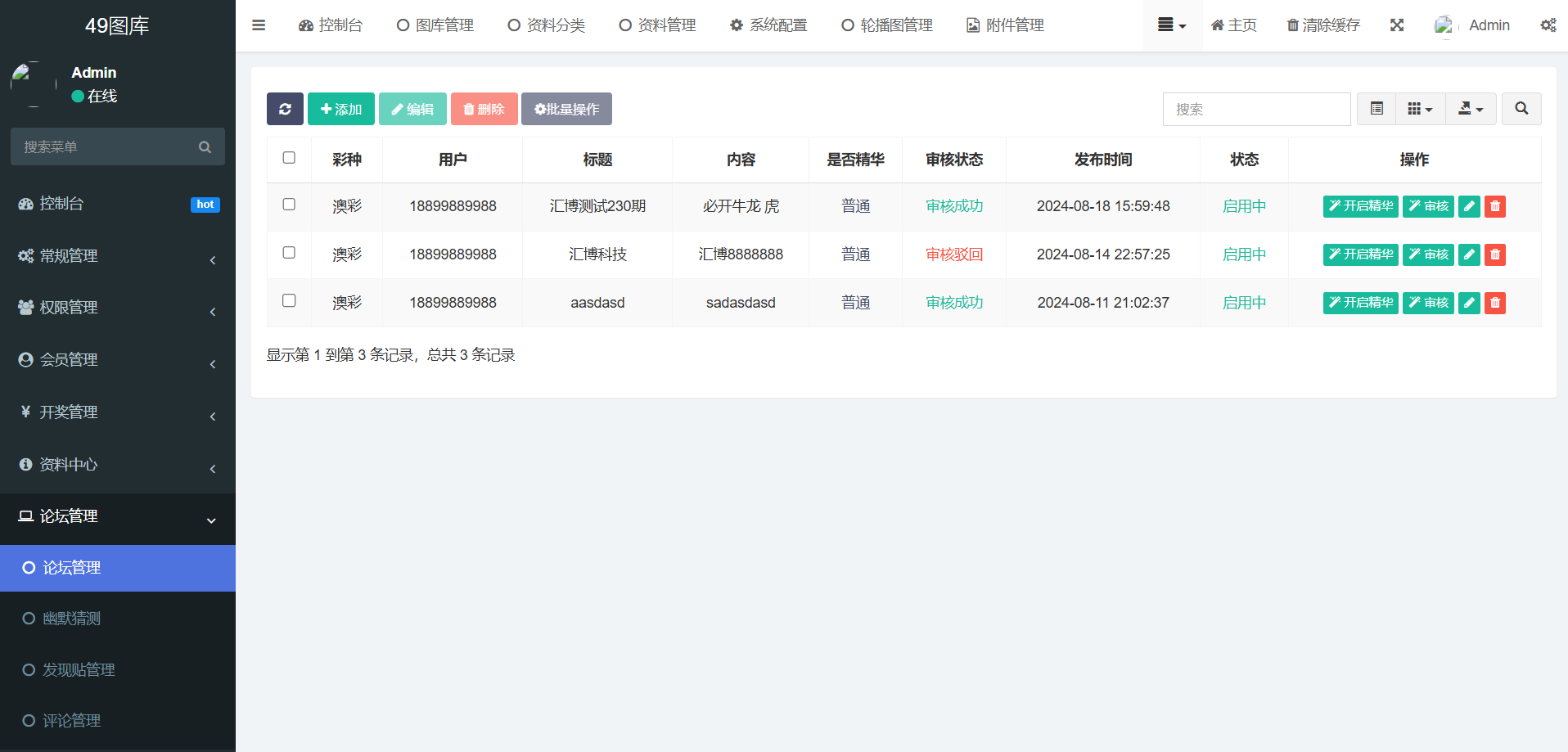Viewport: 1568px width, 752px height.
Task: Open the columns grid dropdown
Action: (x=1420, y=109)
